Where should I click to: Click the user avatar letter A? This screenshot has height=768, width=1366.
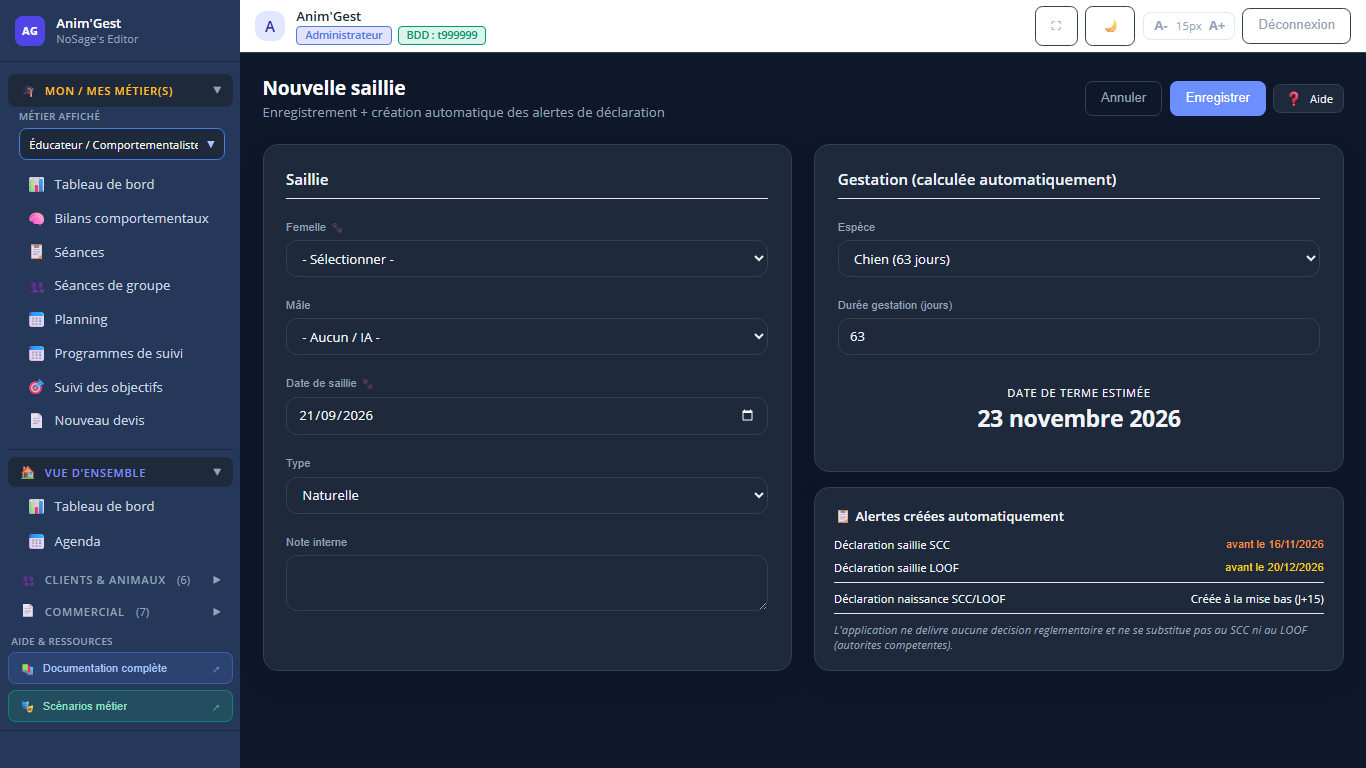pyautogui.click(x=270, y=26)
